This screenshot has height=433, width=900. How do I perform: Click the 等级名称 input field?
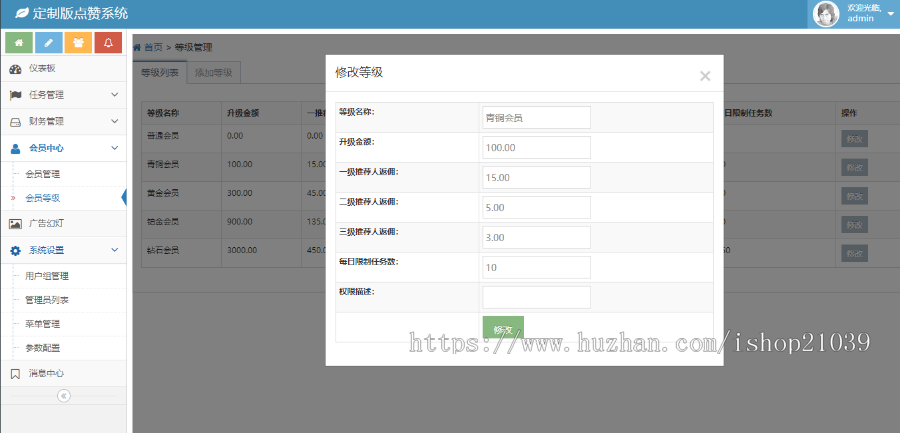(536, 117)
